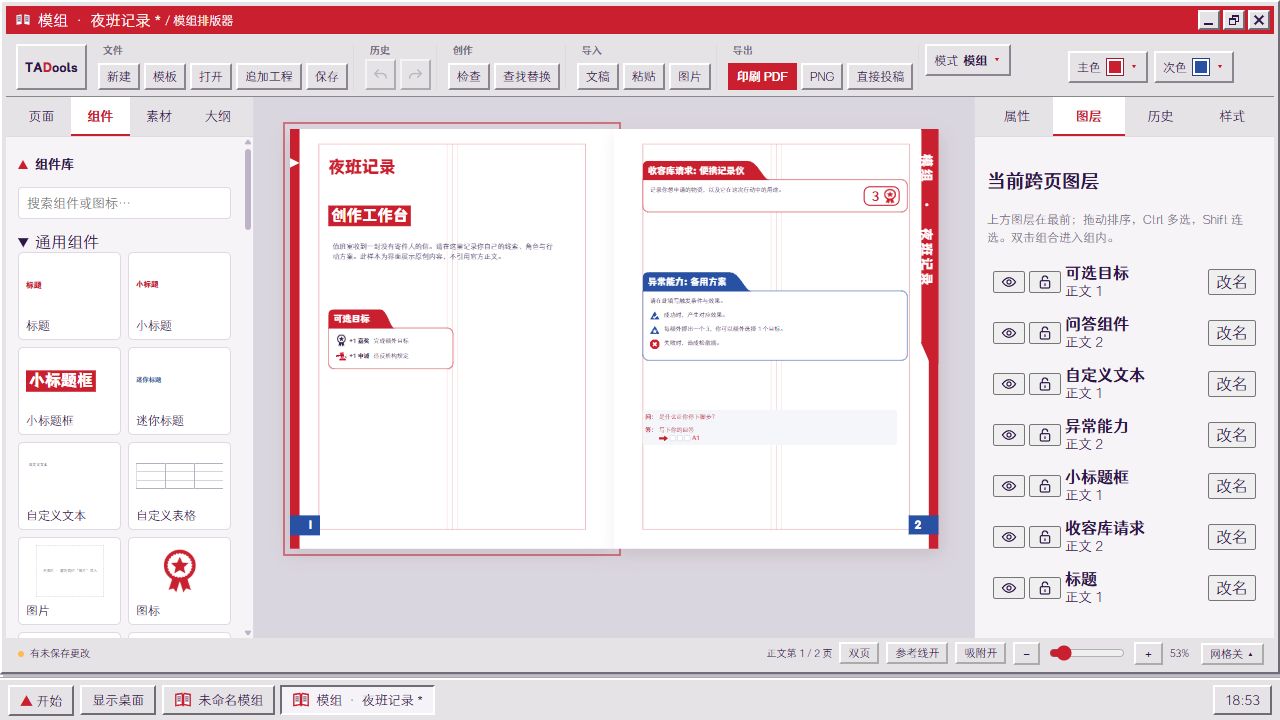Viewport: 1280px width, 720px height.
Task: Click 改名 for the 标题 layer
Action: tap(1232, 588)
